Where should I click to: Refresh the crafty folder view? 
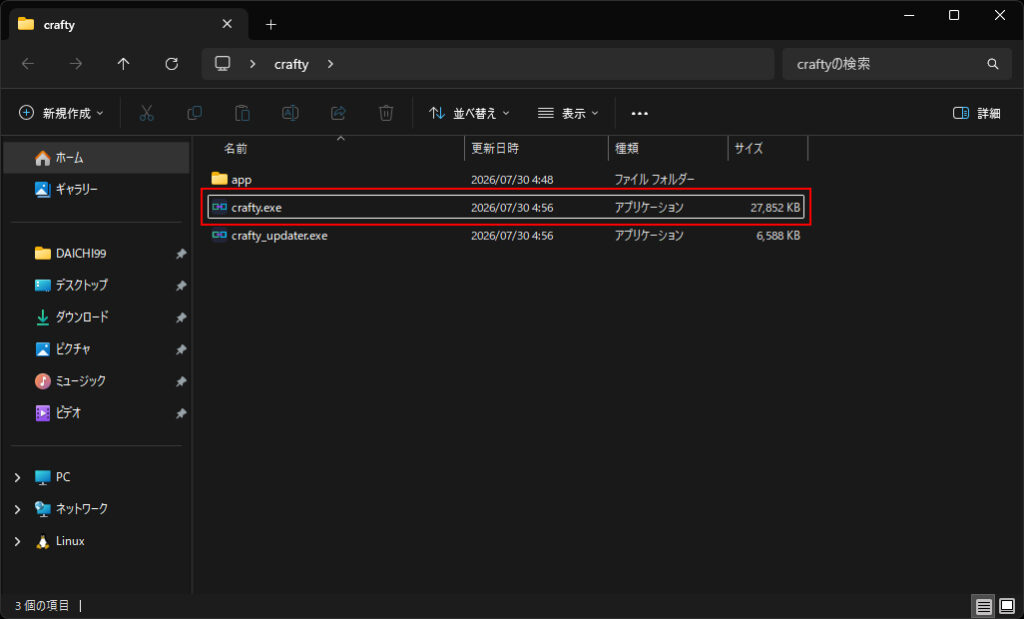click(172, 64)
